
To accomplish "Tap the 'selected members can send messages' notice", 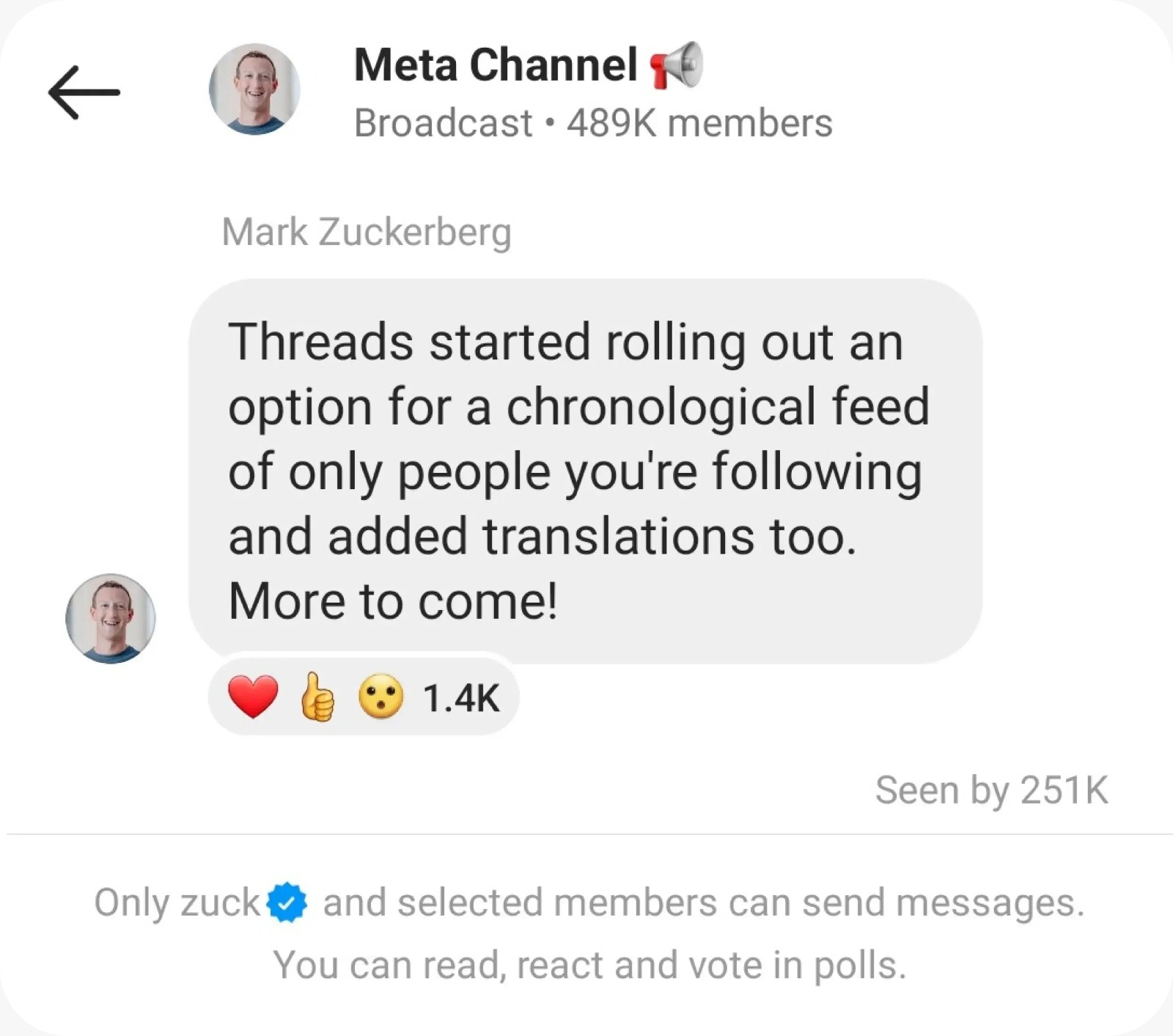I will tap(702, 903).
